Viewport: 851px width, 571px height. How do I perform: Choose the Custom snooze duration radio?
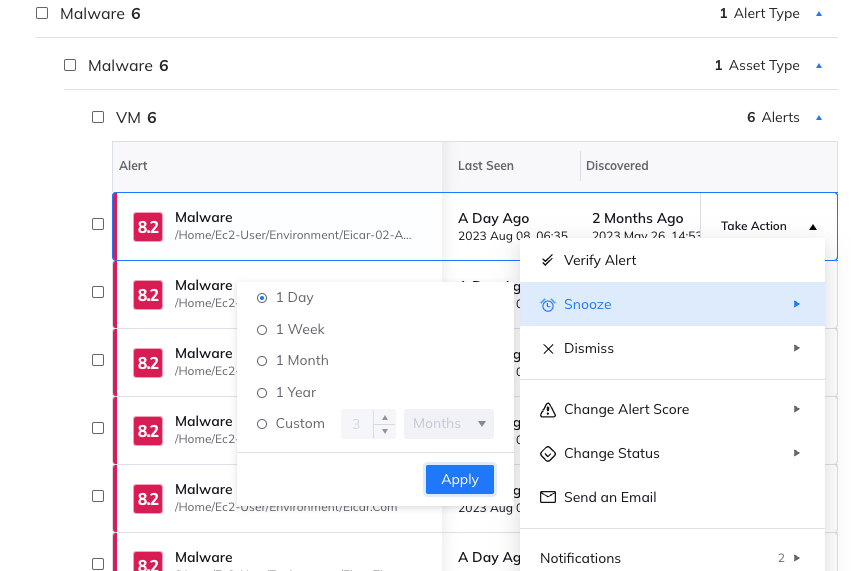tap(262, 424)
